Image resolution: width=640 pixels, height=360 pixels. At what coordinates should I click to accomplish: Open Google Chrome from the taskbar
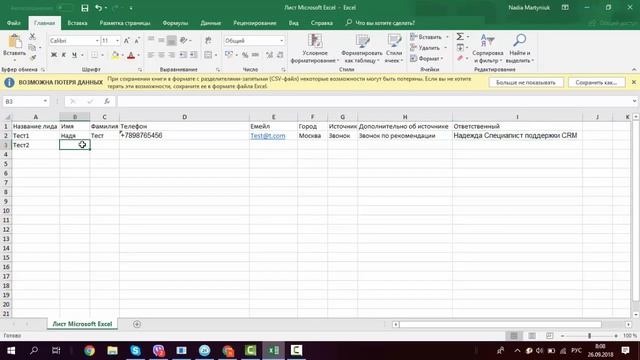tap(89, 350)
